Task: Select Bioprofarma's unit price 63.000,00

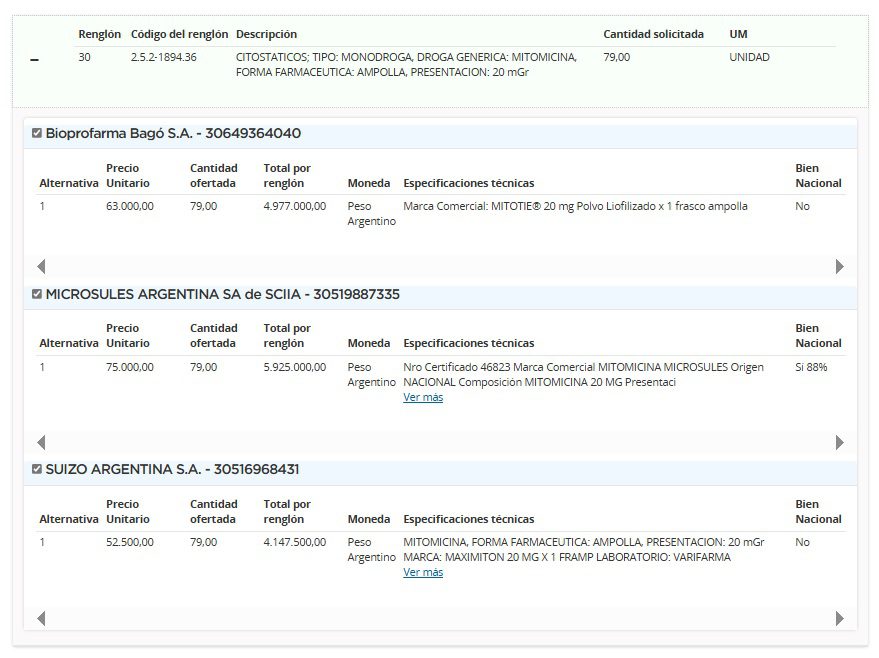Action: pyautogui.click(x=130, y=206)
